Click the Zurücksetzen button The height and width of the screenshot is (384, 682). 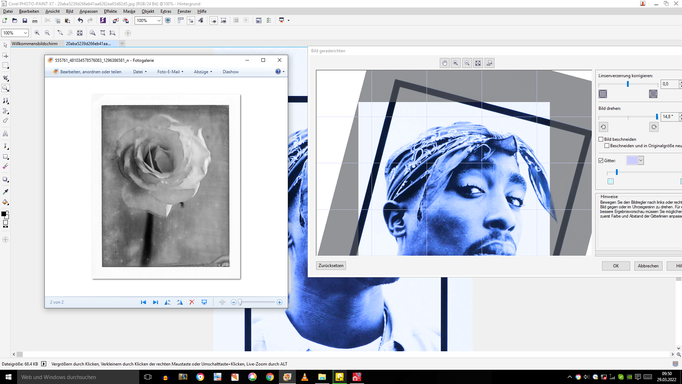tap(331, 265)
